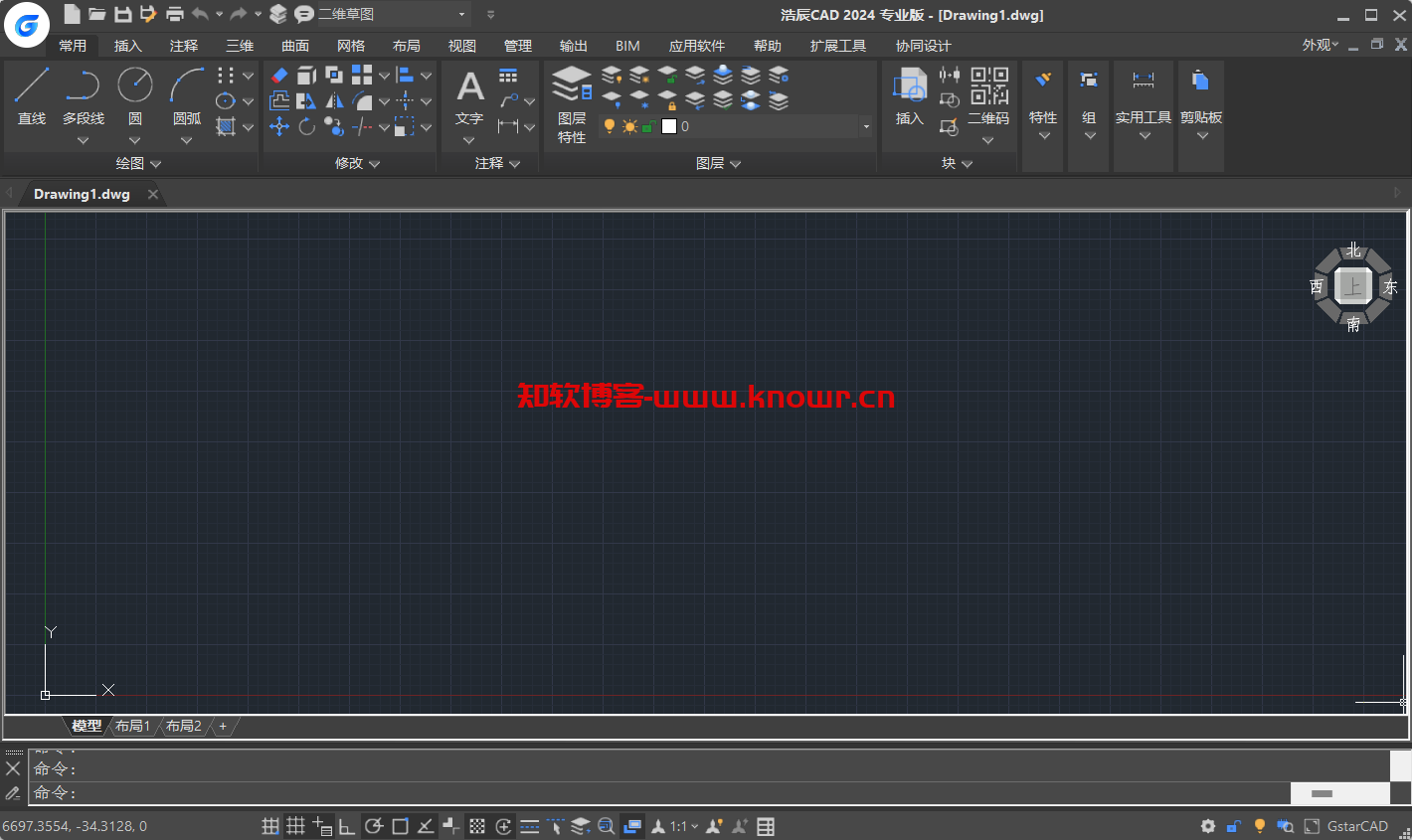Open the 布局2 layout tab

coord(184,726)
